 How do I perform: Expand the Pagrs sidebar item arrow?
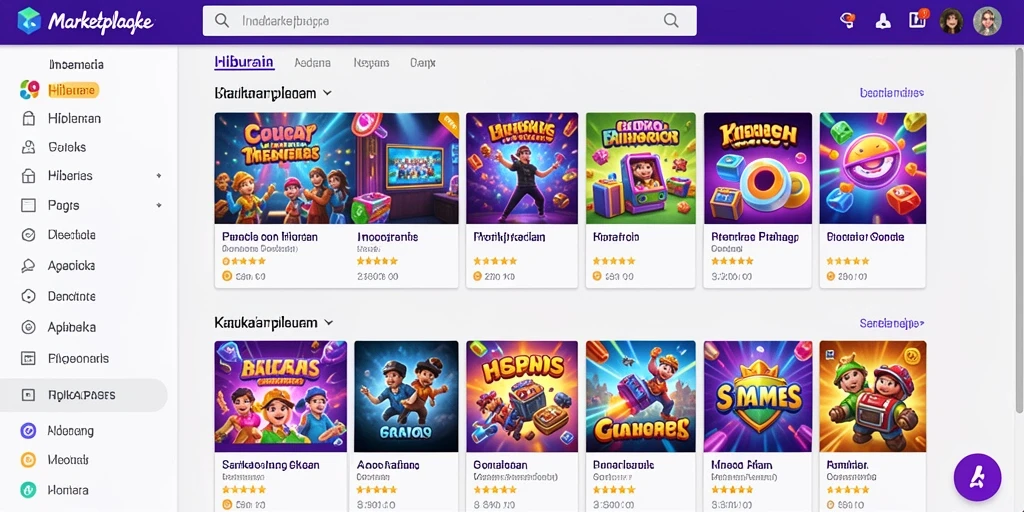click(x=159, y=205)
